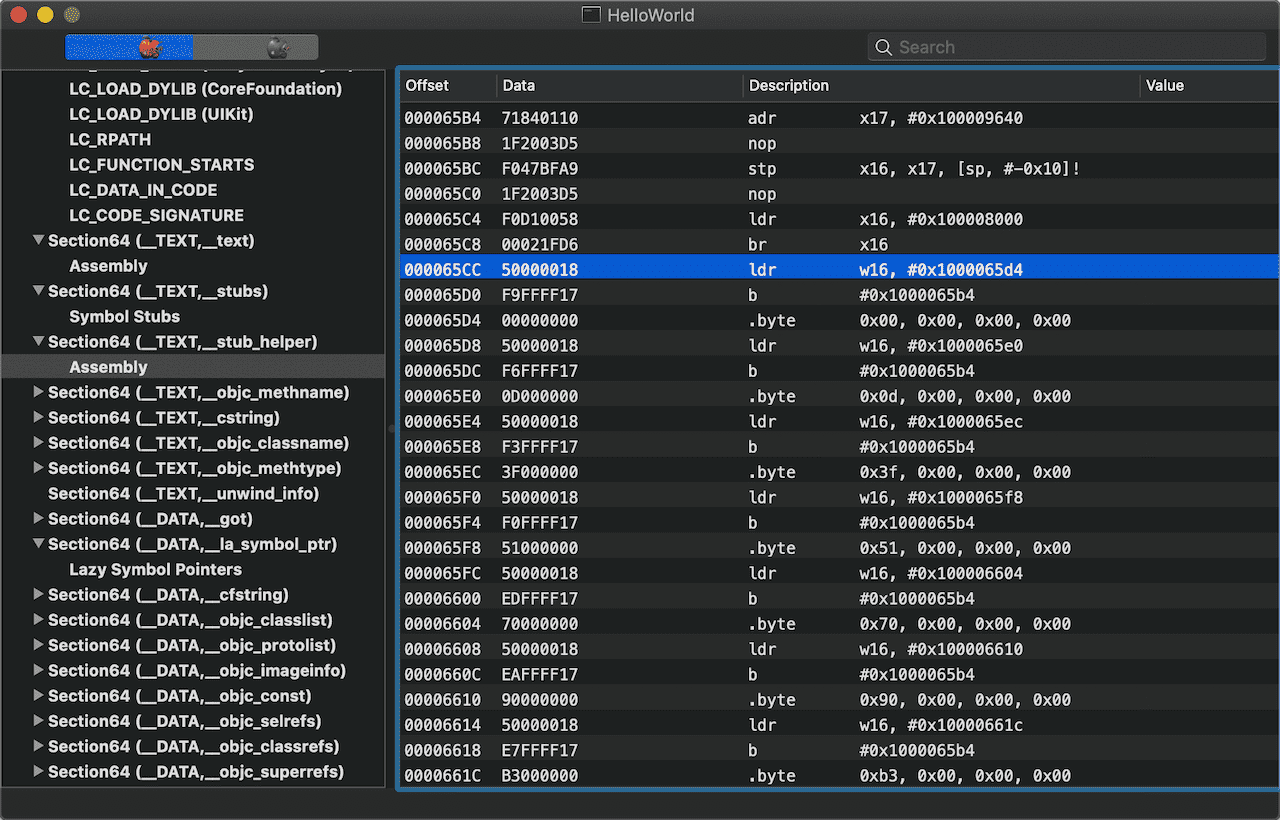Image resolution: width=1280 pixels, height=820 pixels.
Task: Click the HelloWorld document icon in title bar
Action: point(592,15)
